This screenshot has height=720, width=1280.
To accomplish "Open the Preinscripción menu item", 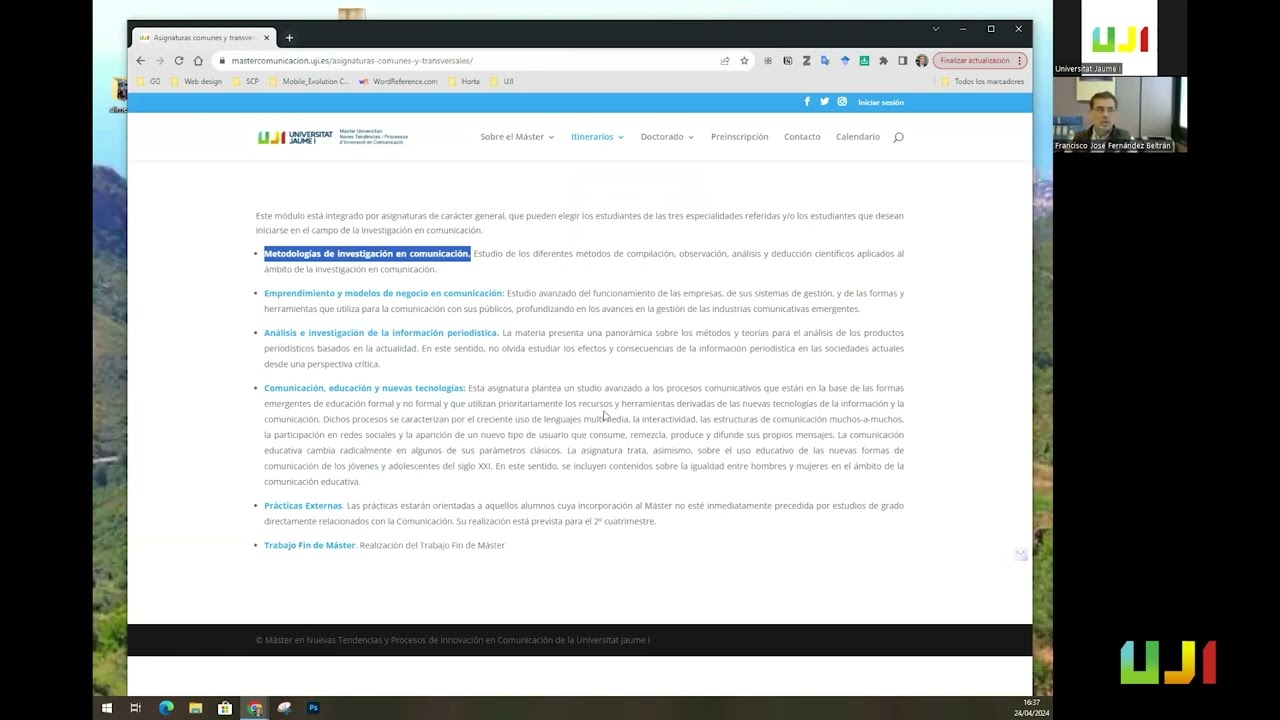I will click(x=739, y=137).
